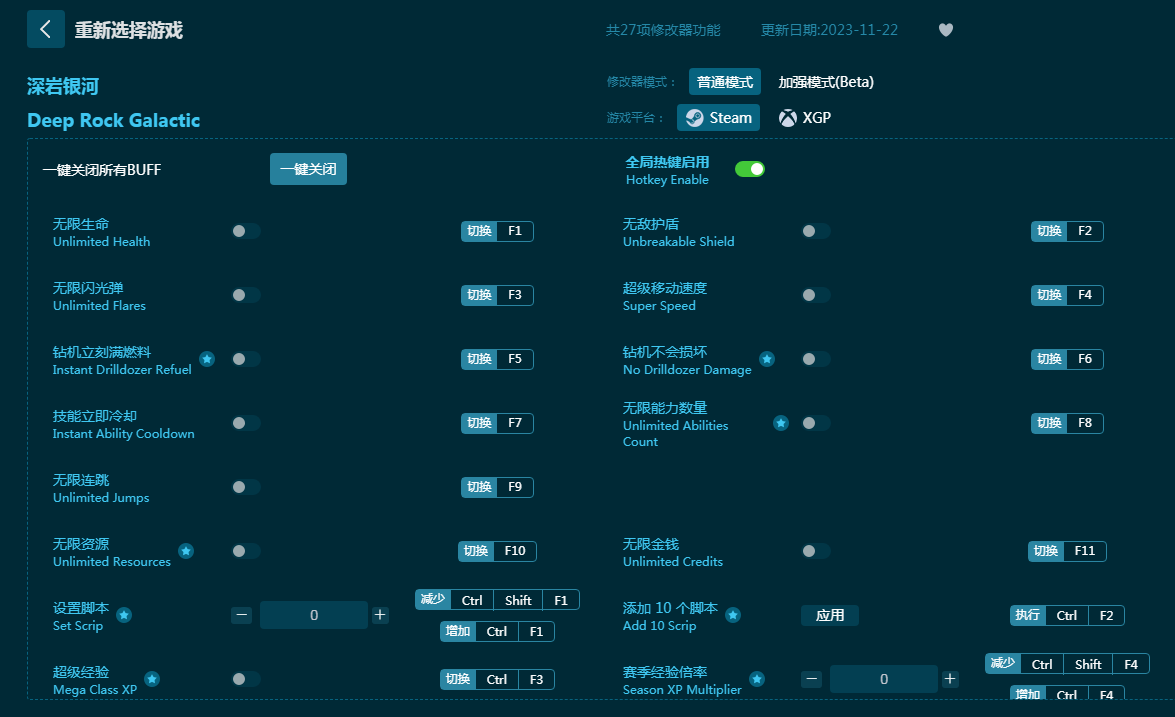This screenshot has width=1175, height=717.
Task: Increase Set Scrip value with plus
Action: pos(380,615)
